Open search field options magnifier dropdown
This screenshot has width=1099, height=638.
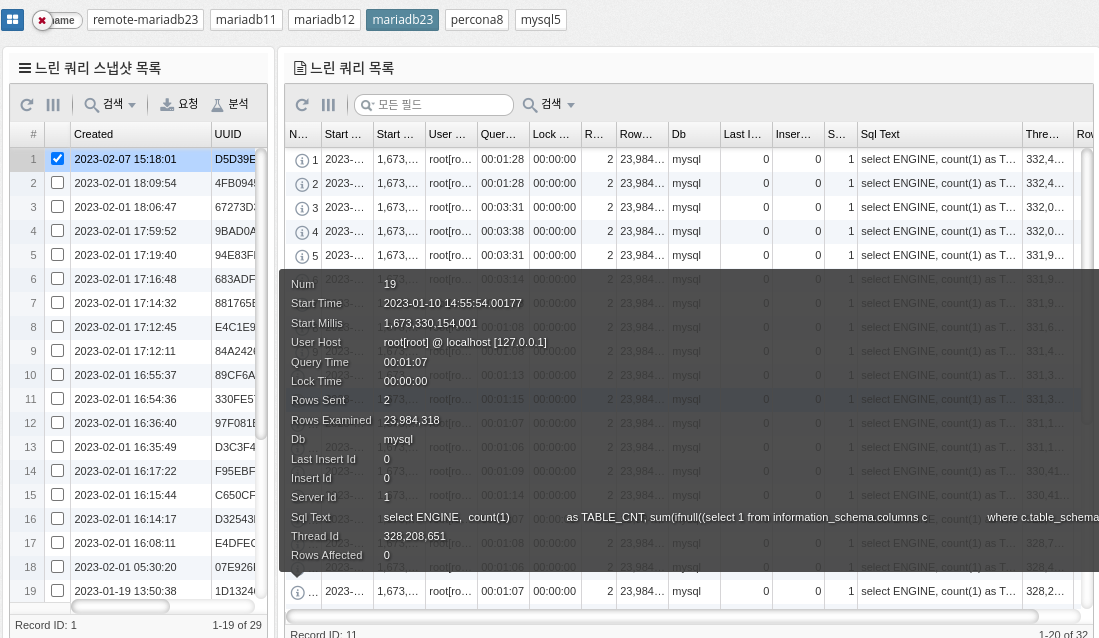pyautogui.click(x=367, y=105)
